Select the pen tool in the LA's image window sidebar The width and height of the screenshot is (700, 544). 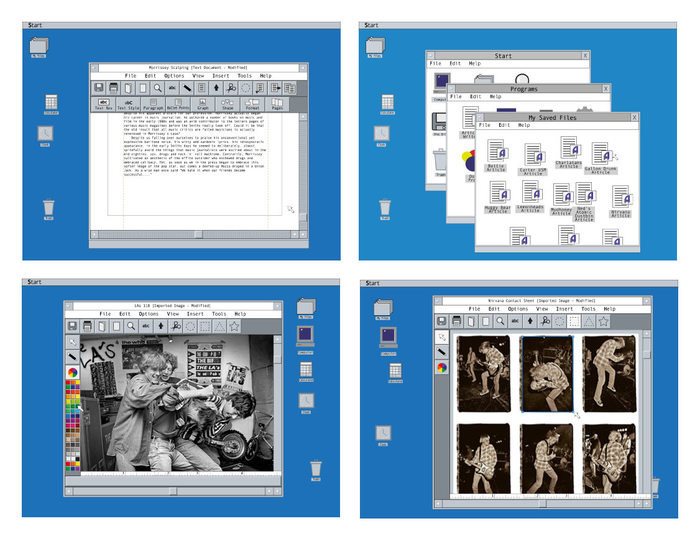tap(72, 357)
